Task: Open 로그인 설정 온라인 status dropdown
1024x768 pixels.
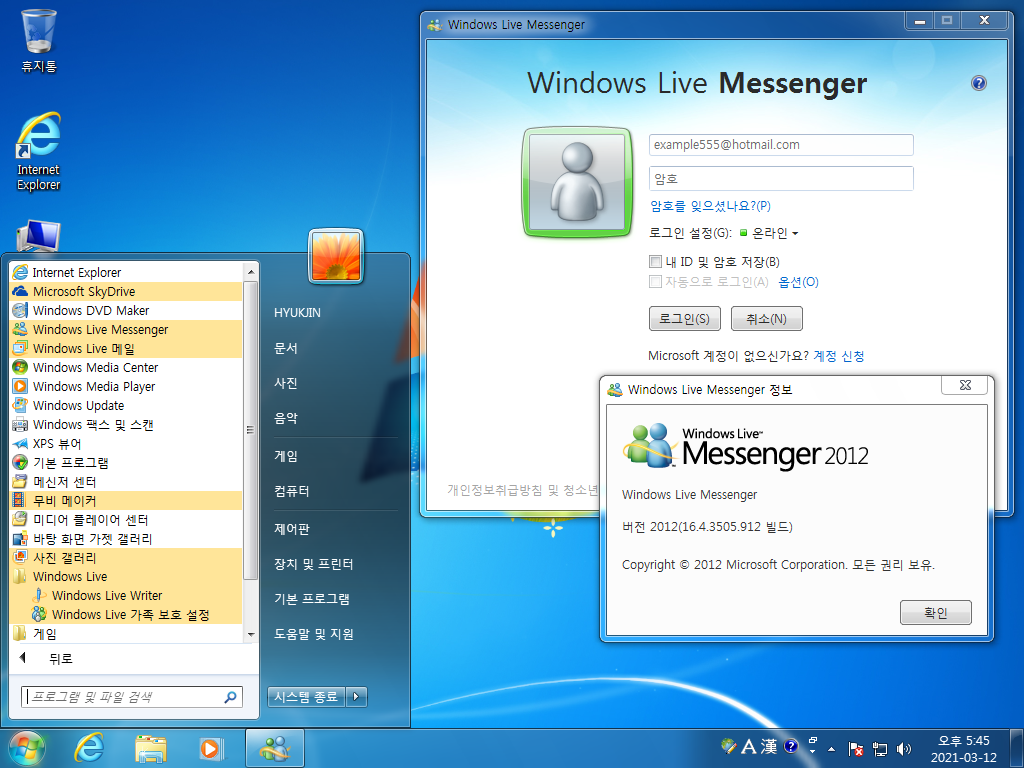Action: point(769,233)
